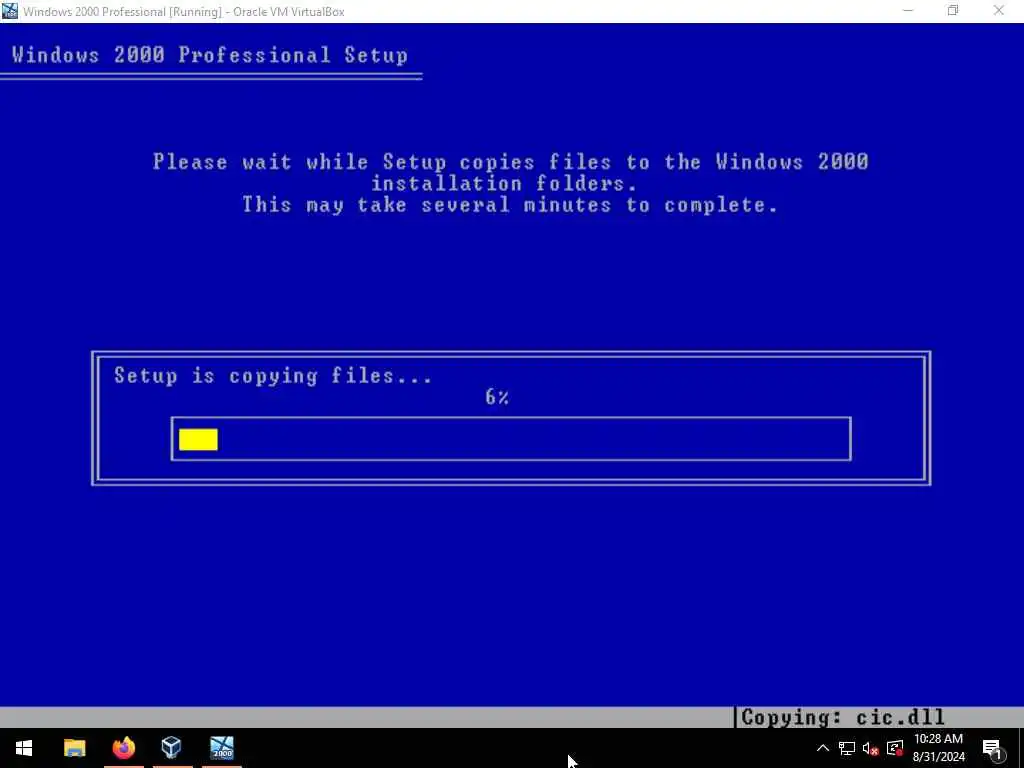Show hidden system tray icons
The height and width of the screenshot is (768, 1024).
click(x=823, y=748)
